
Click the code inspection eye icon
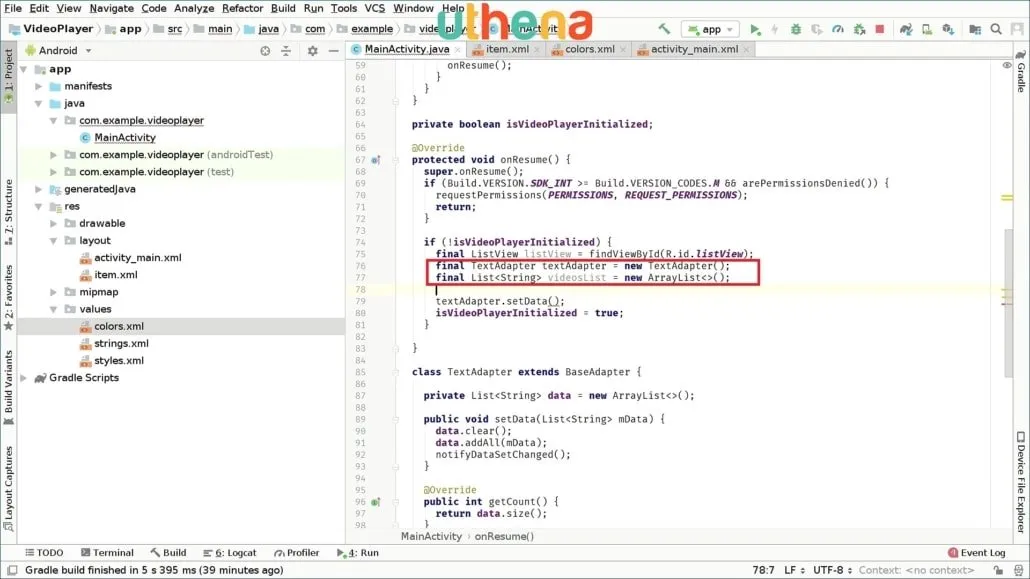pos(1006,65)
